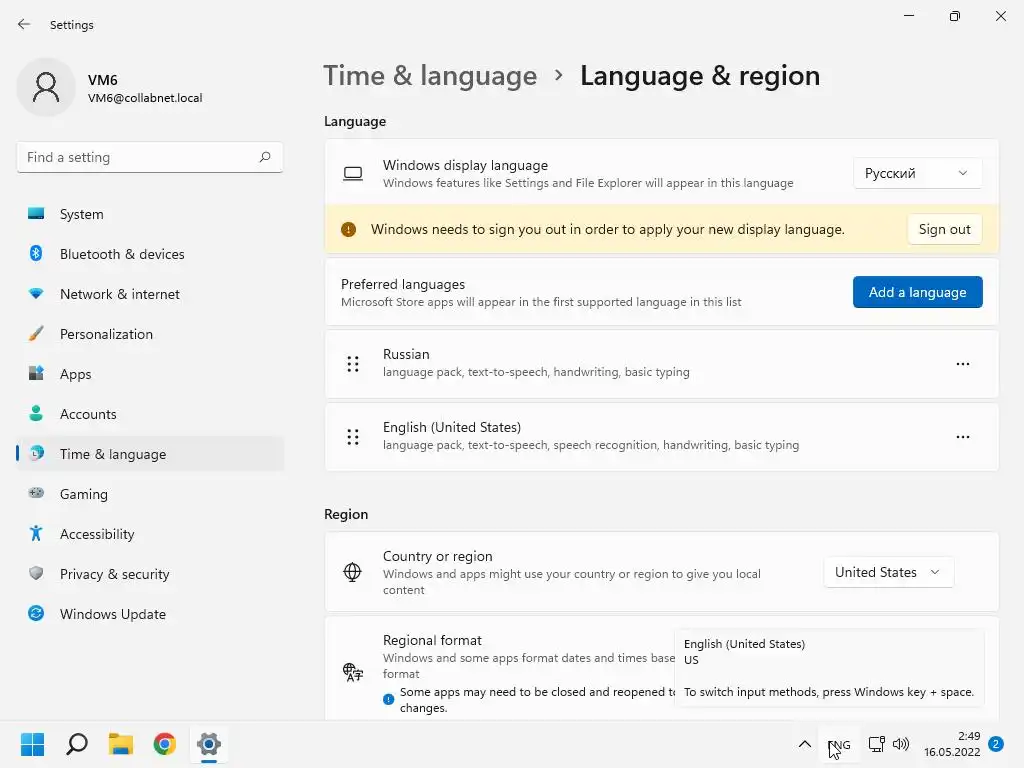This screenshot has height=768, width=1024.
Task: Click the warning icon in sign-out banner
Action: coord(348,229)
